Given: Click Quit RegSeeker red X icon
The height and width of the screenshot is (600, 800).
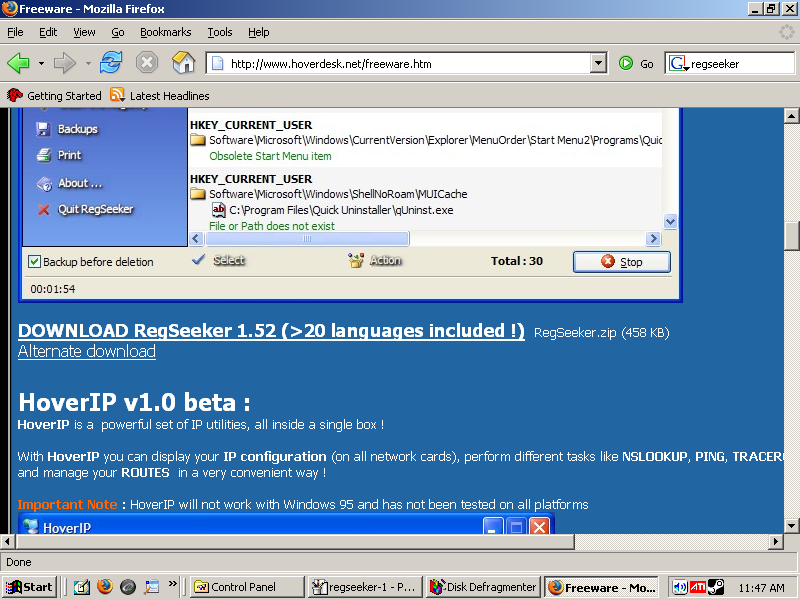Looking at the screenshot, I should [43, 209].
